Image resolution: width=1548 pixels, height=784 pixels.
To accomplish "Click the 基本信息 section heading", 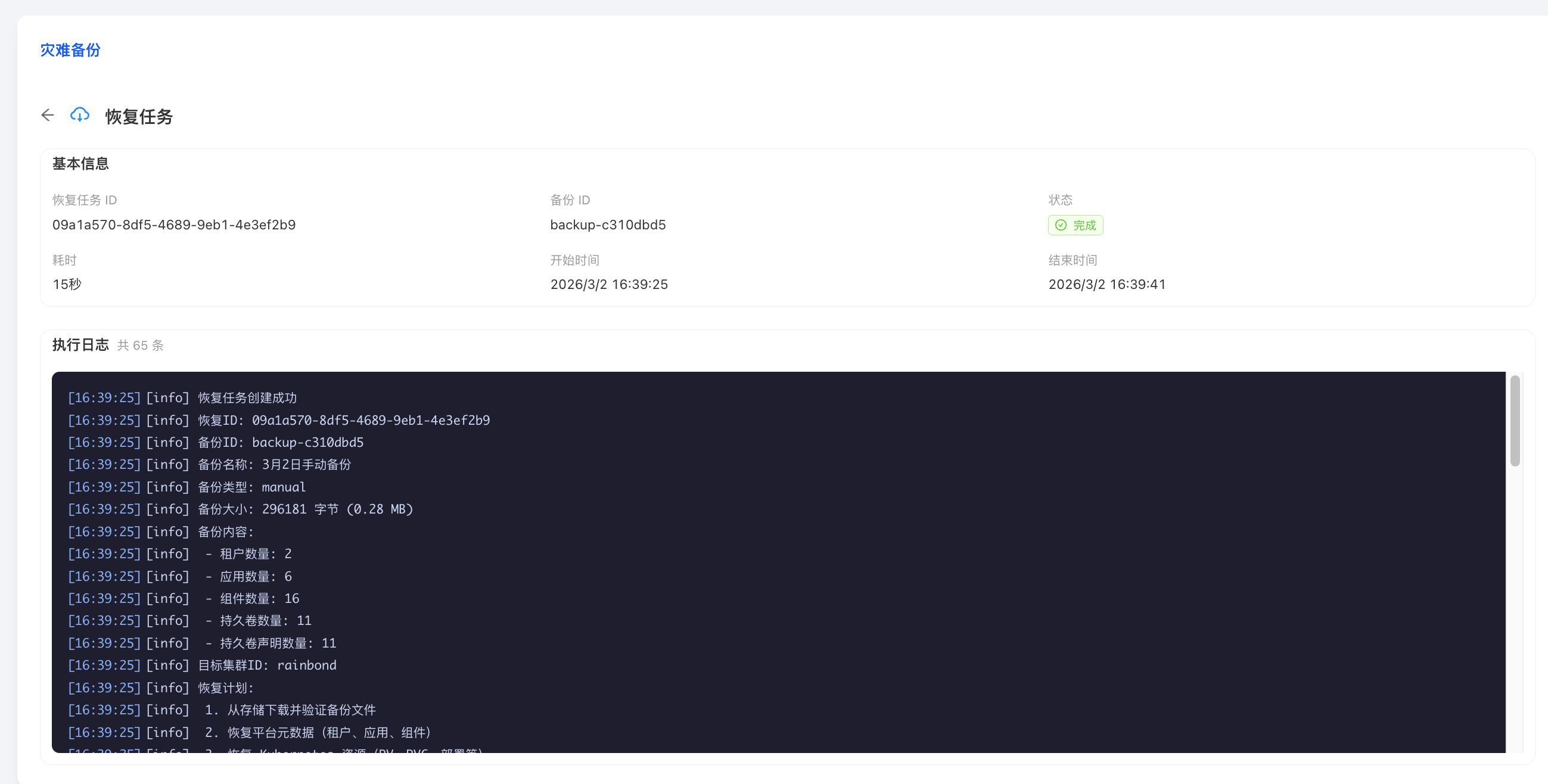I will [x=80, y=163].
